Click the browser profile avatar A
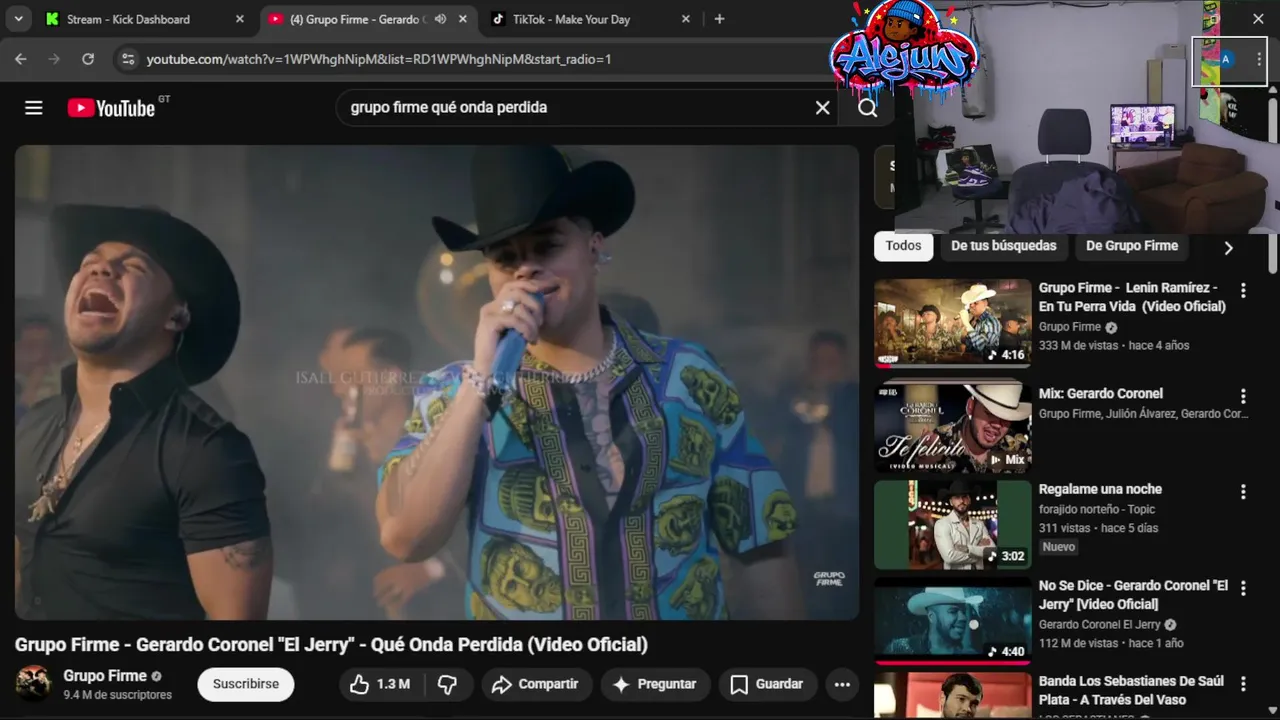The image size is (1280, 720). [1225, 59]
